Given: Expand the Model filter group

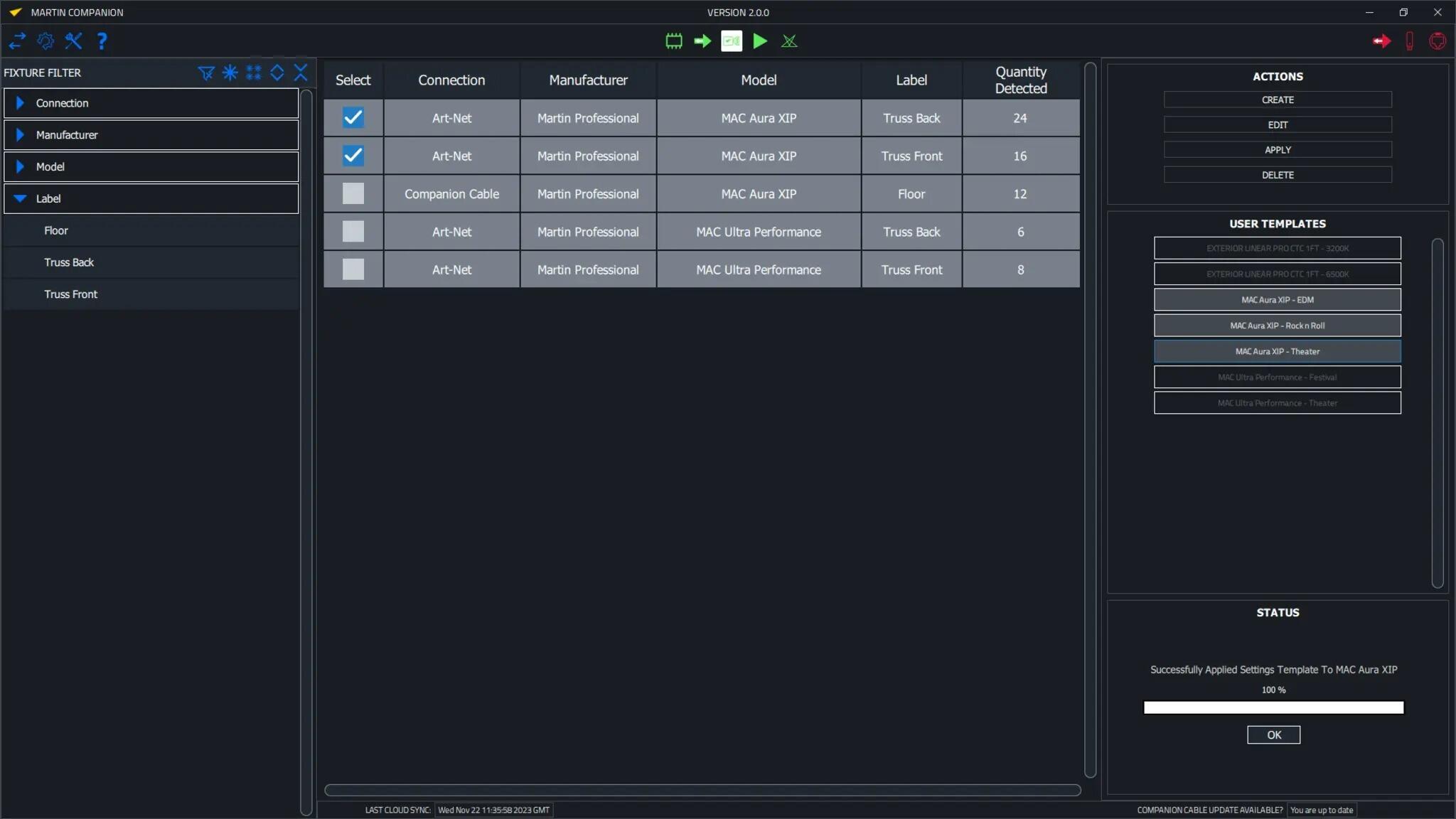Looking at the screenshot, I should pyautogui.click(x=151, y=166).
